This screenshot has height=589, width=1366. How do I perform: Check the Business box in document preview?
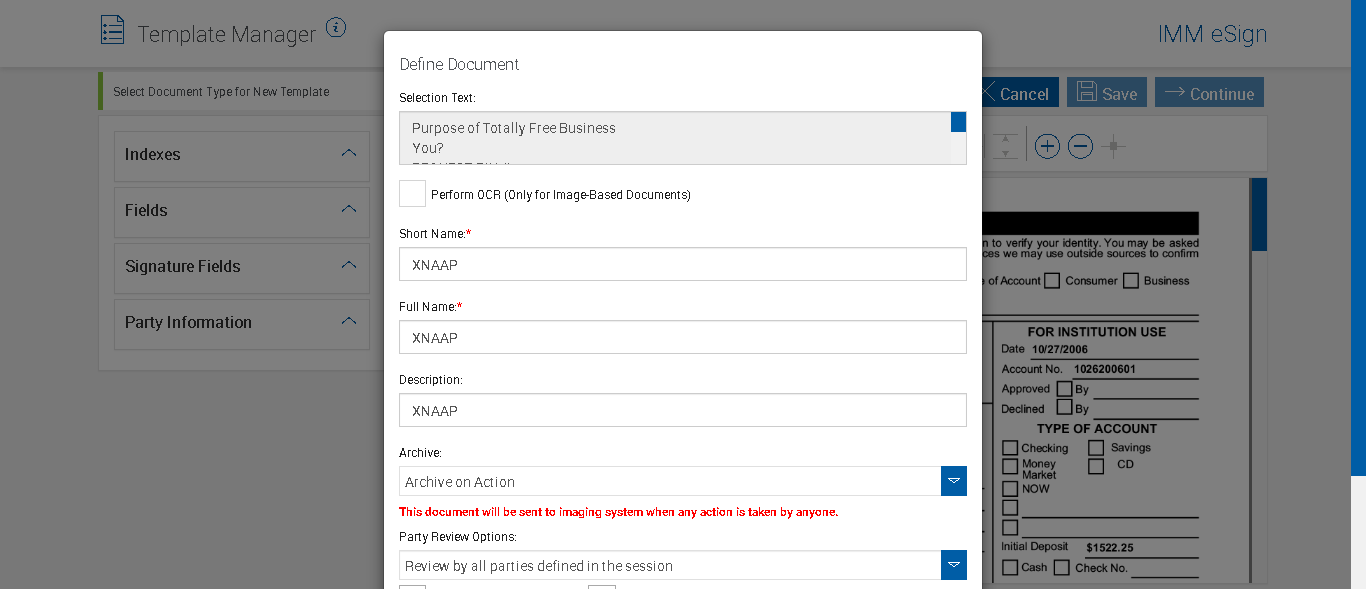click(x=1131, y=281)
